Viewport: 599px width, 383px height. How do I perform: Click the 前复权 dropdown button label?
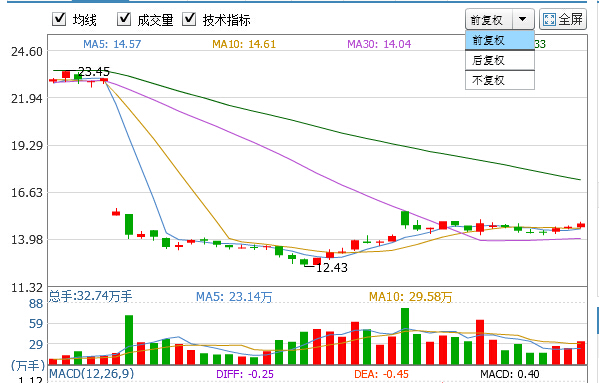pyautogui.click(x=487, y=20)
